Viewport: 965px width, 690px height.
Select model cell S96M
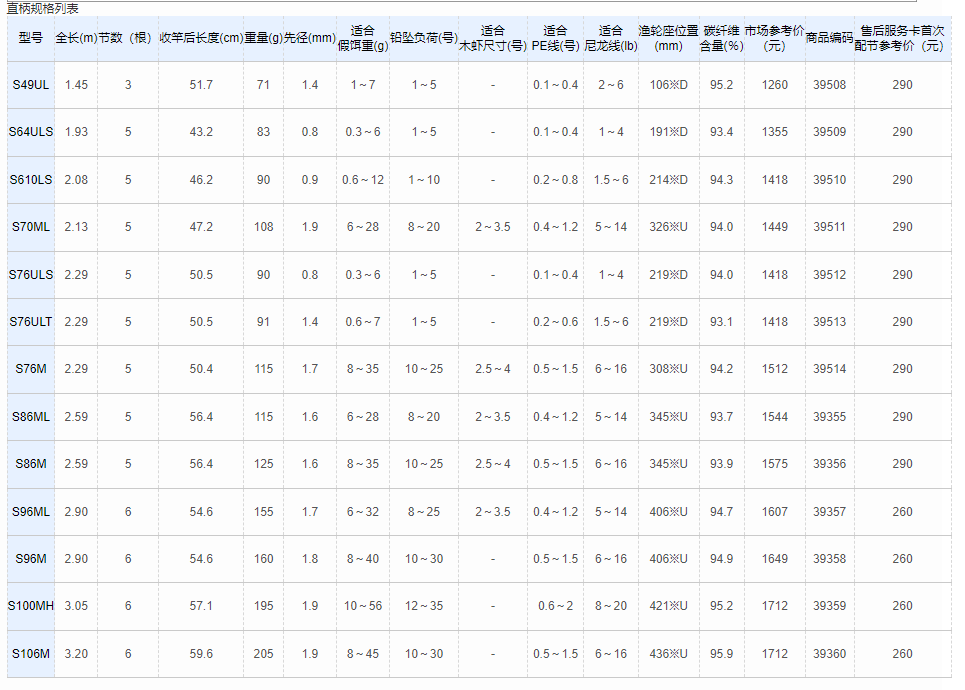point(31,559)
